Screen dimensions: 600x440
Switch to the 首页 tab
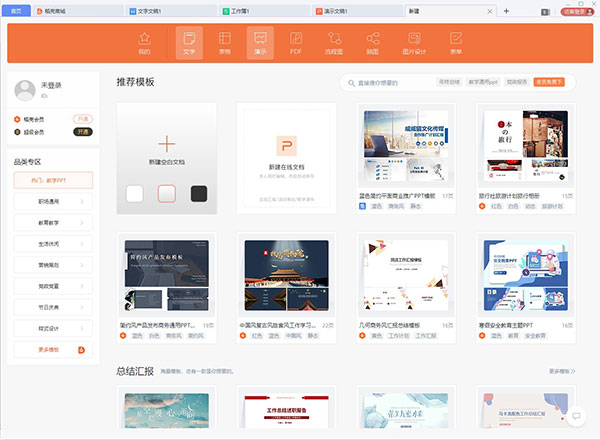(x=14, y=10)
